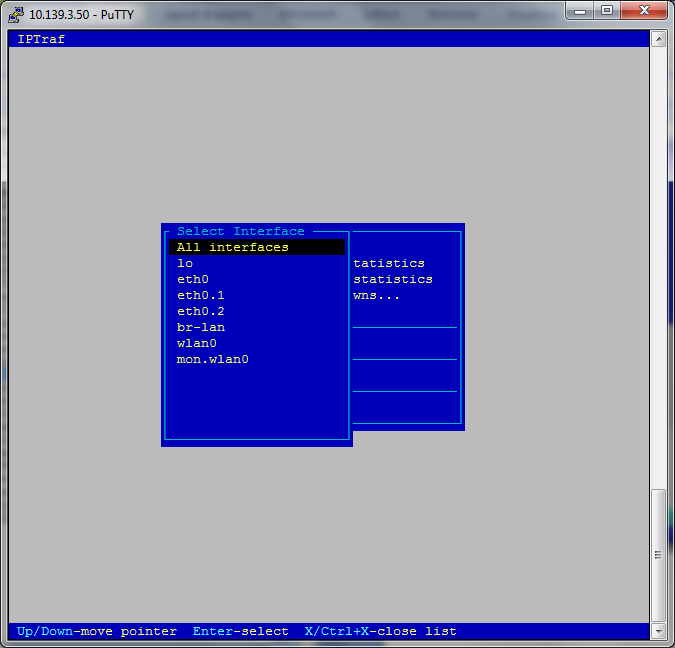This screenshot has width=675, height=648.
Task: Click the terminal scrollbar thumb
Action: 658,554
